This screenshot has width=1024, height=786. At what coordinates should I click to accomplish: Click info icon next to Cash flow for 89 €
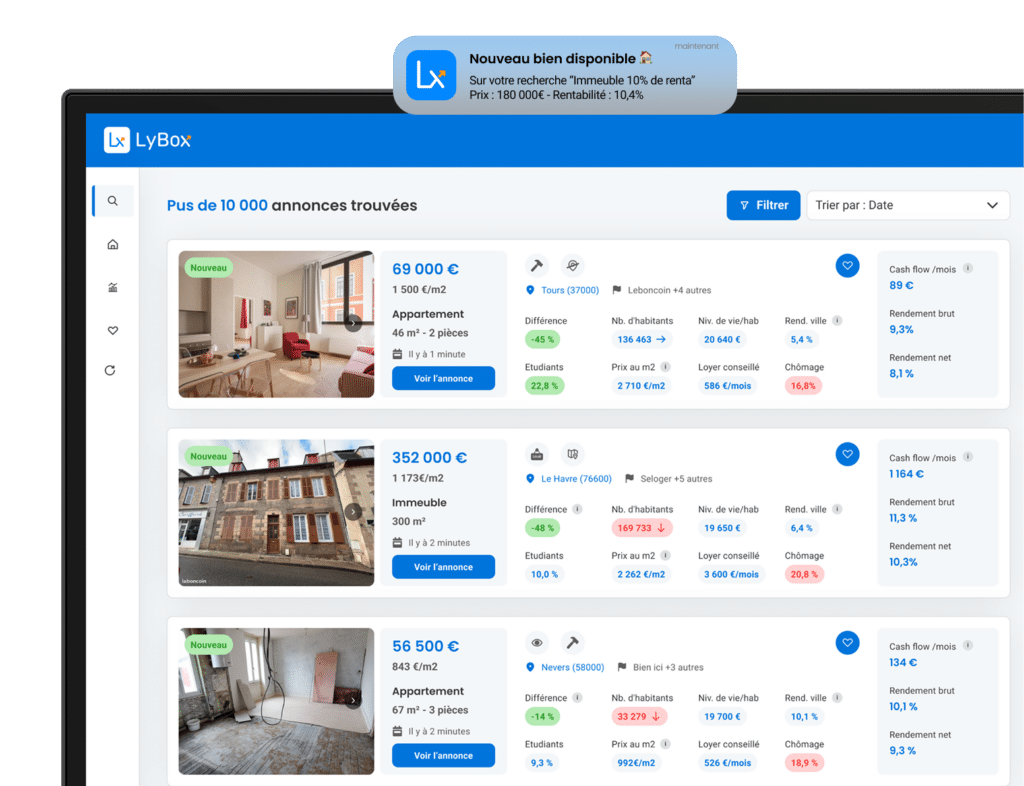(x=968, y=268)
